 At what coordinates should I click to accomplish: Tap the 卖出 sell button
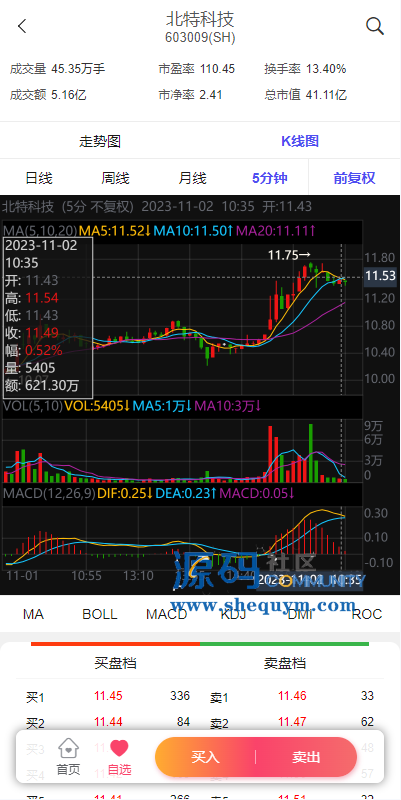click(x=306, y=757)
